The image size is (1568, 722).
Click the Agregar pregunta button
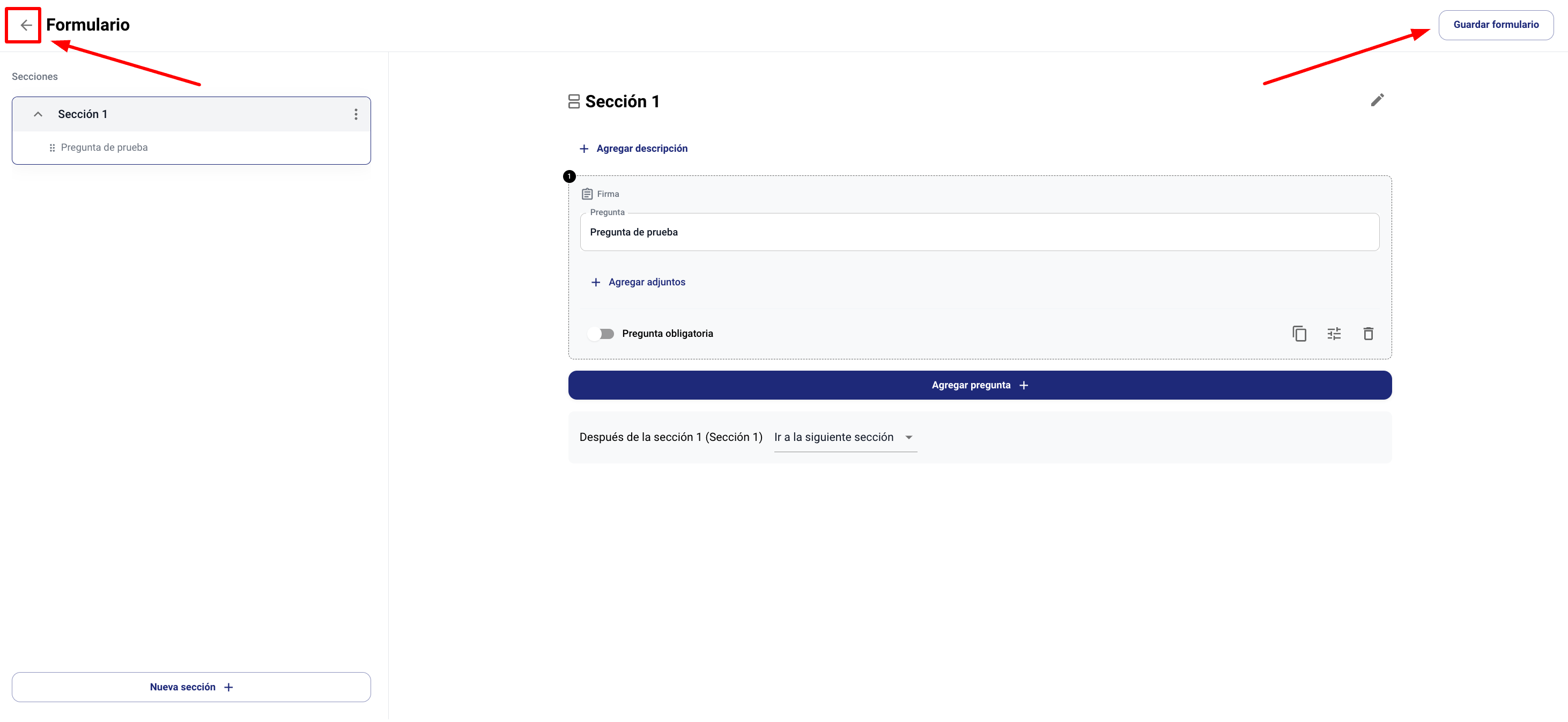(x=979, y=385)
